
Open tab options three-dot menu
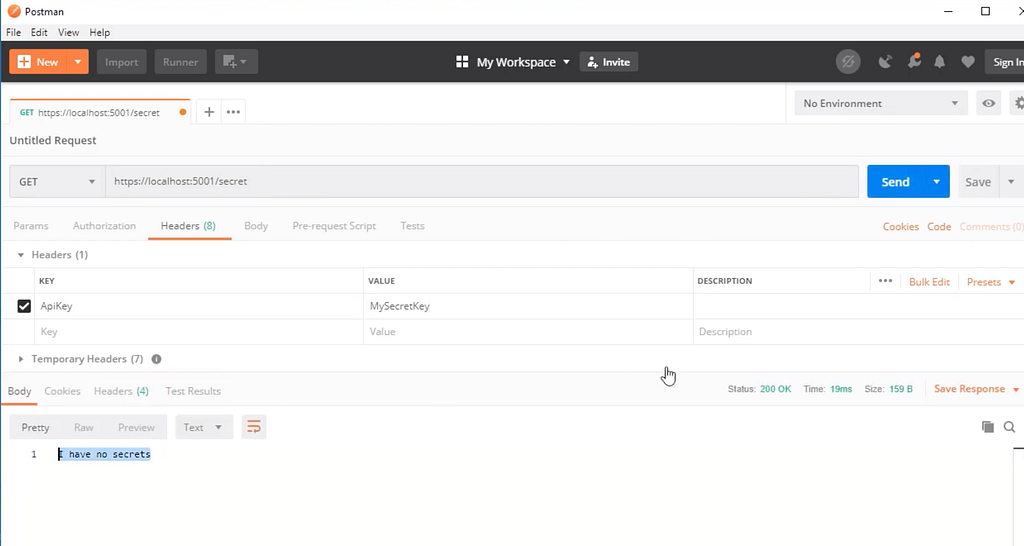click(x=233, y=112)
